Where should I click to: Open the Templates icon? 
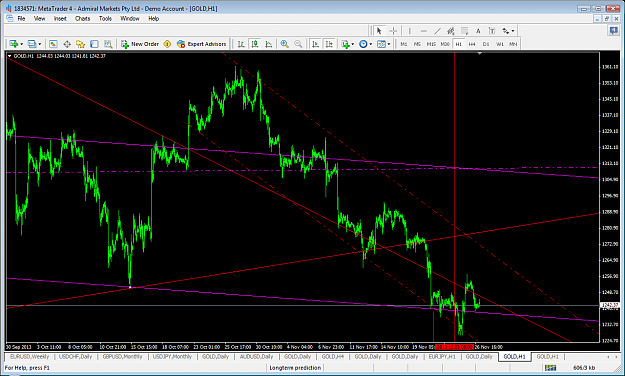(381, 44)
